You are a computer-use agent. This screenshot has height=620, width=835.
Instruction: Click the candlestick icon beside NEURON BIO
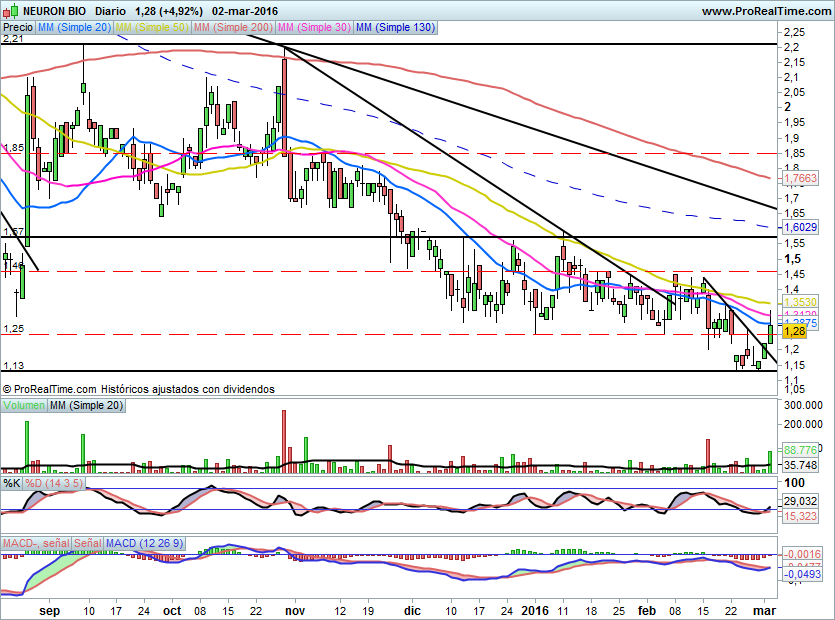point(9,11)
